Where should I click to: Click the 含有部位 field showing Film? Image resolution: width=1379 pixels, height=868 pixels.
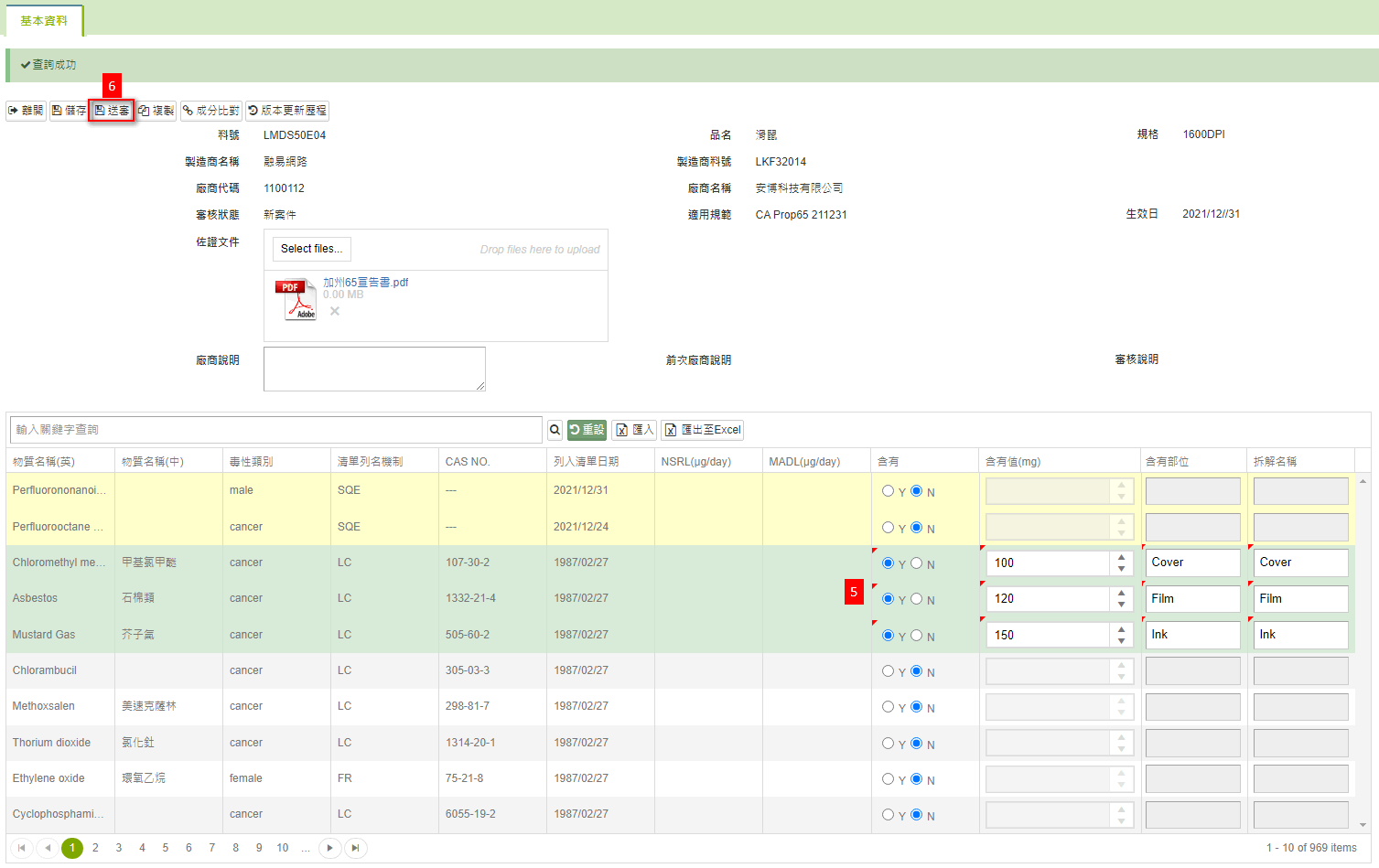(x=1192, y=599)
